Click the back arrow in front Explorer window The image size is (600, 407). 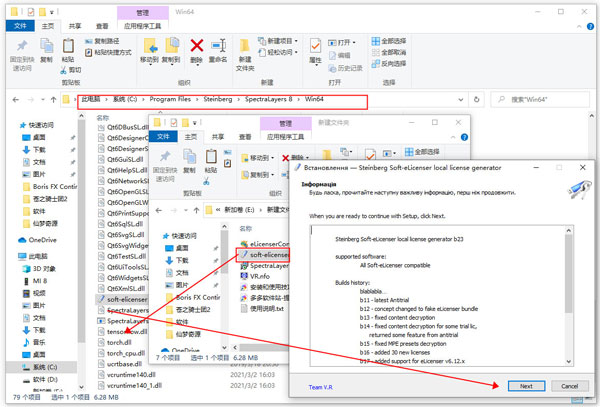pyautogui.click(x=159, y=210)
